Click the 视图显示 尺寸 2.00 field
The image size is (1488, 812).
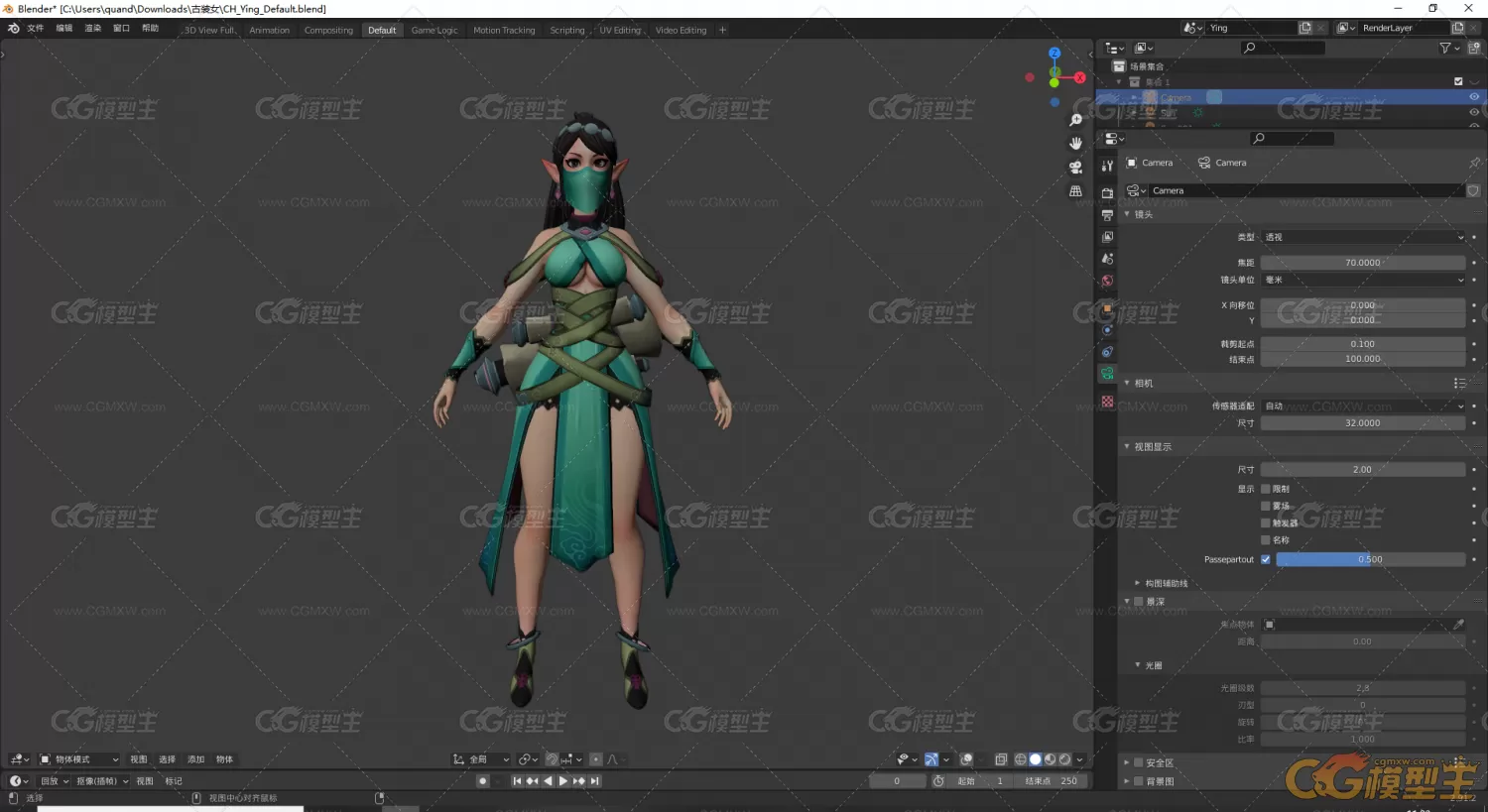point(1363,469)
